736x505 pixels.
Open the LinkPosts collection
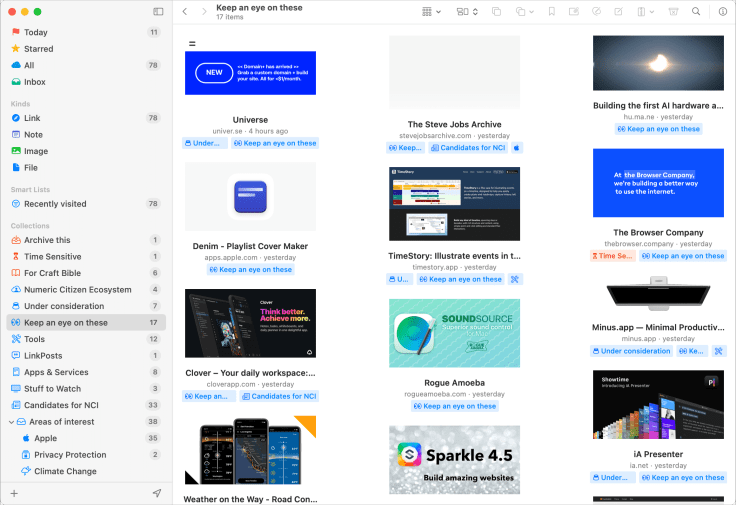point(86,355)
